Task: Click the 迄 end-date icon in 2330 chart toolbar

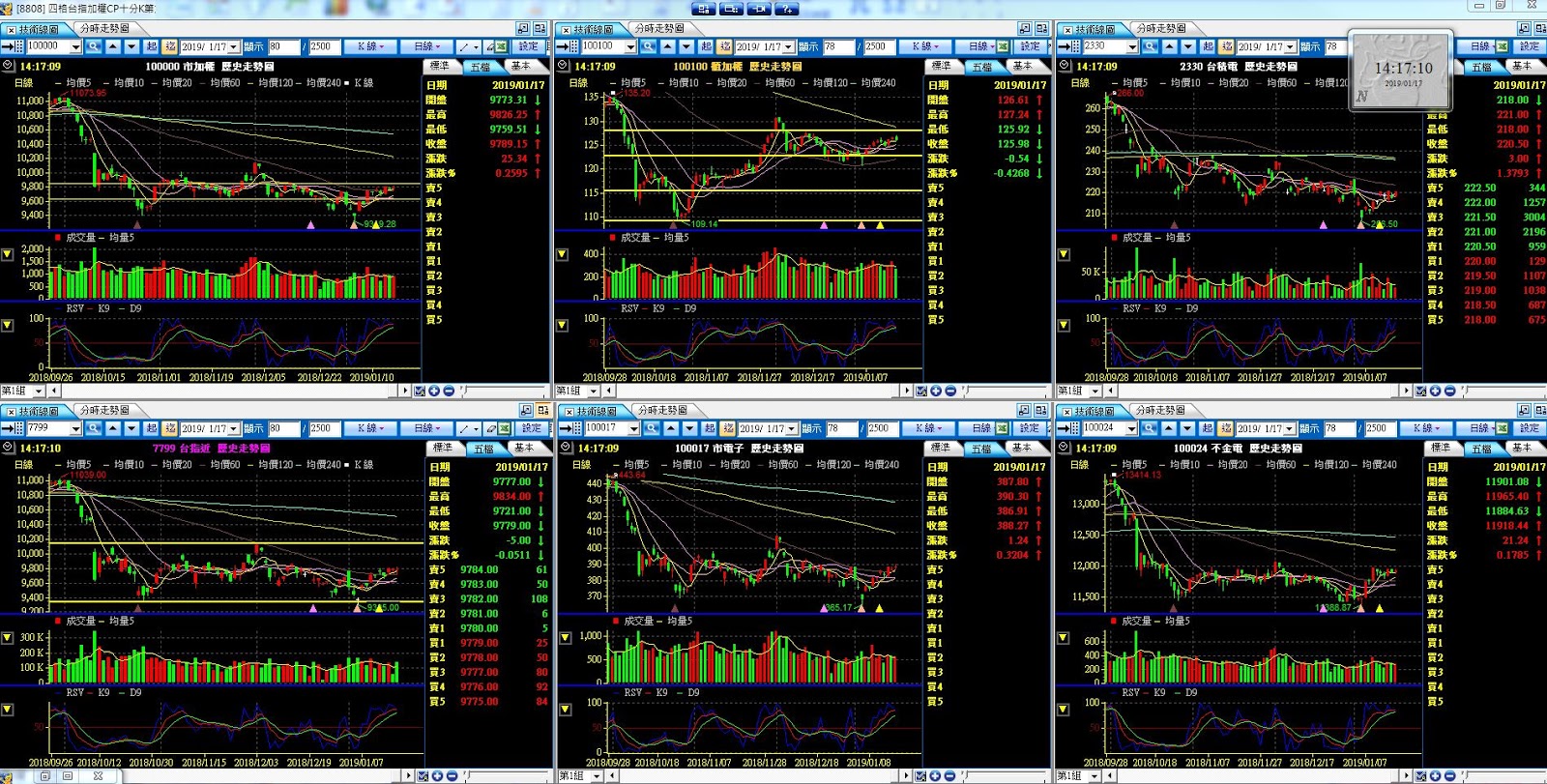Action: click(1226, 46)
